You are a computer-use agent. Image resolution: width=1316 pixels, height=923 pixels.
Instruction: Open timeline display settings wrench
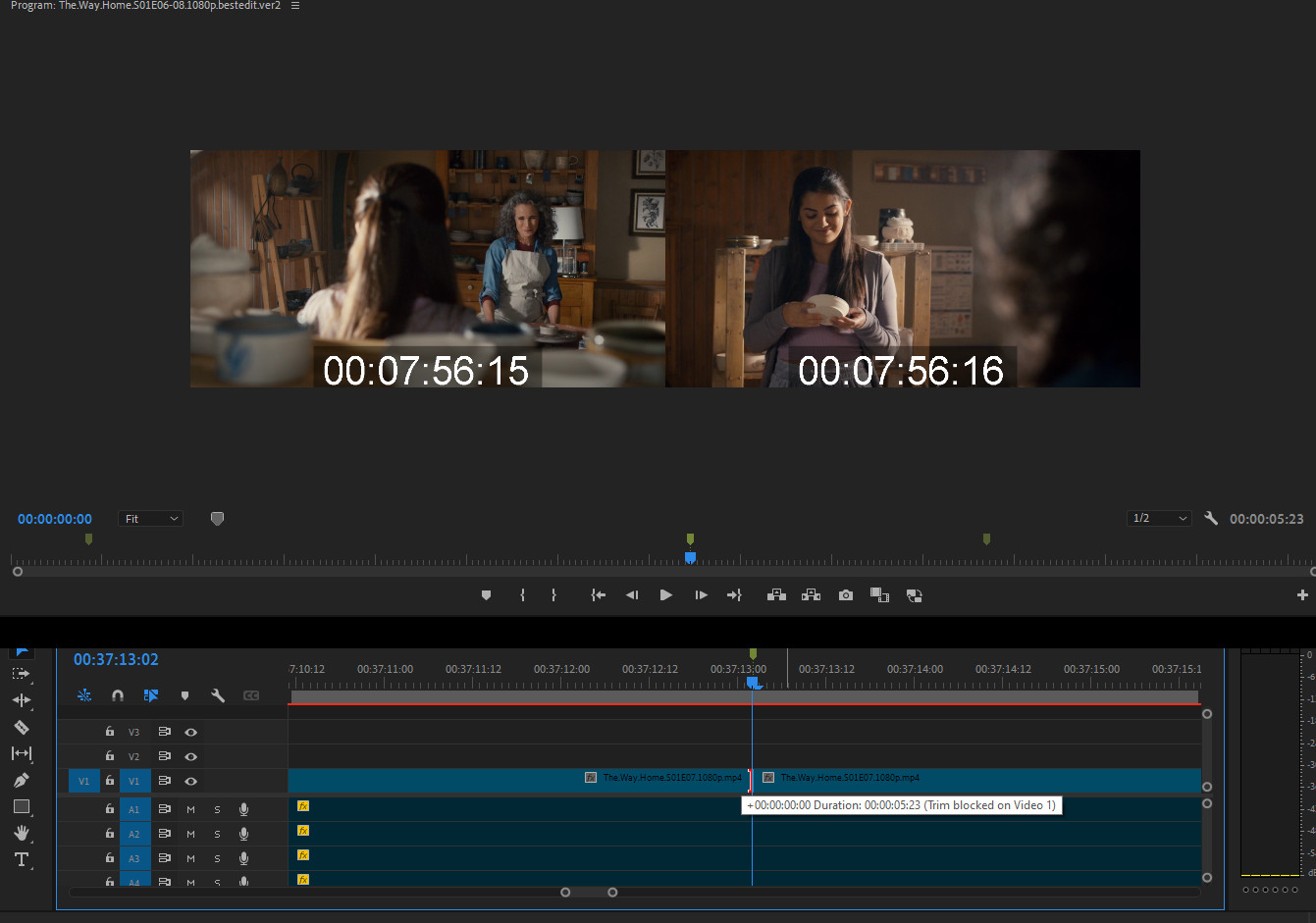[x=218, y=695]
